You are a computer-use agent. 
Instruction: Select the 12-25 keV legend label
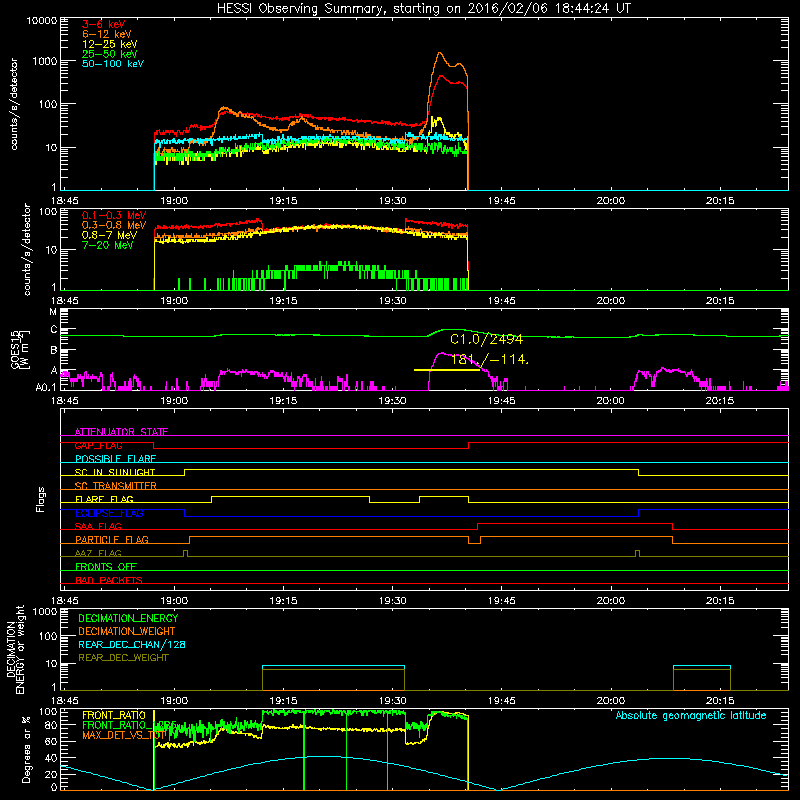point(110,44)
